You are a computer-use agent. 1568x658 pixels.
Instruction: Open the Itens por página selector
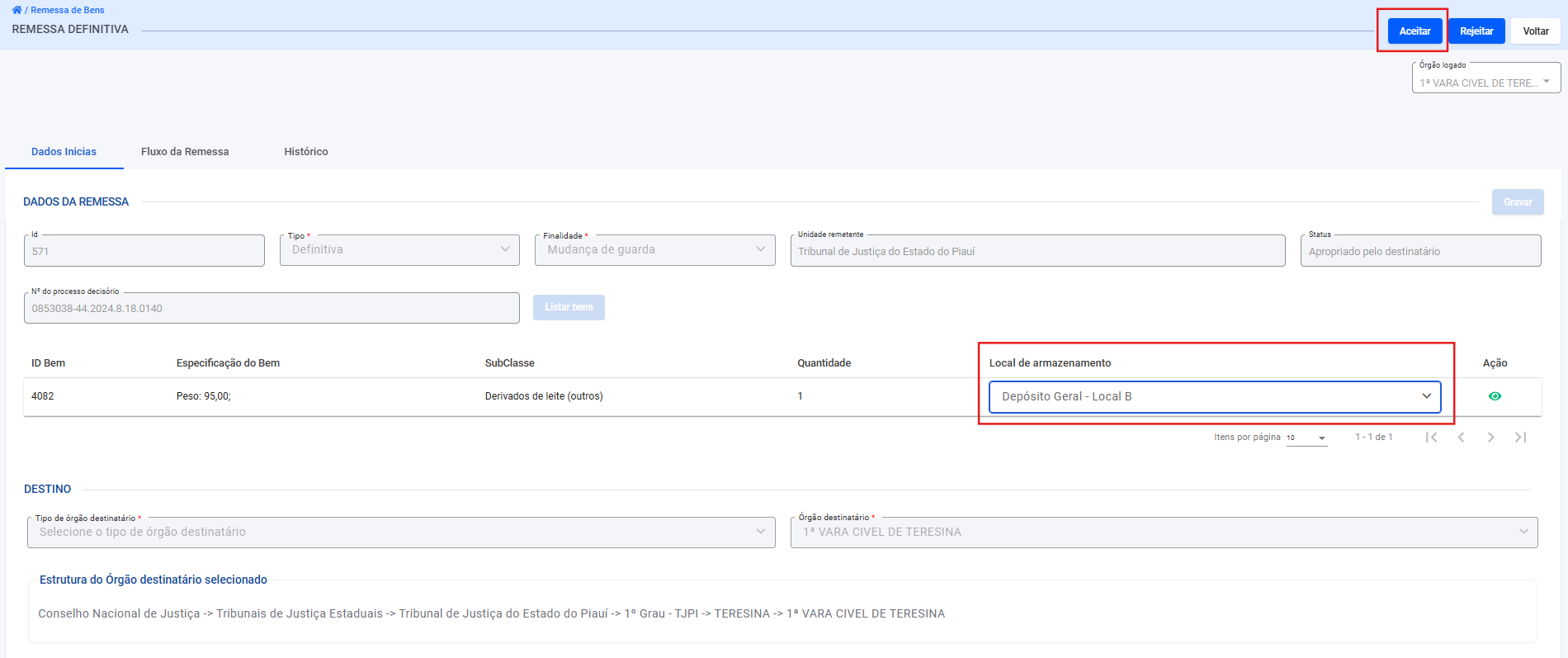pos(1306,438)
